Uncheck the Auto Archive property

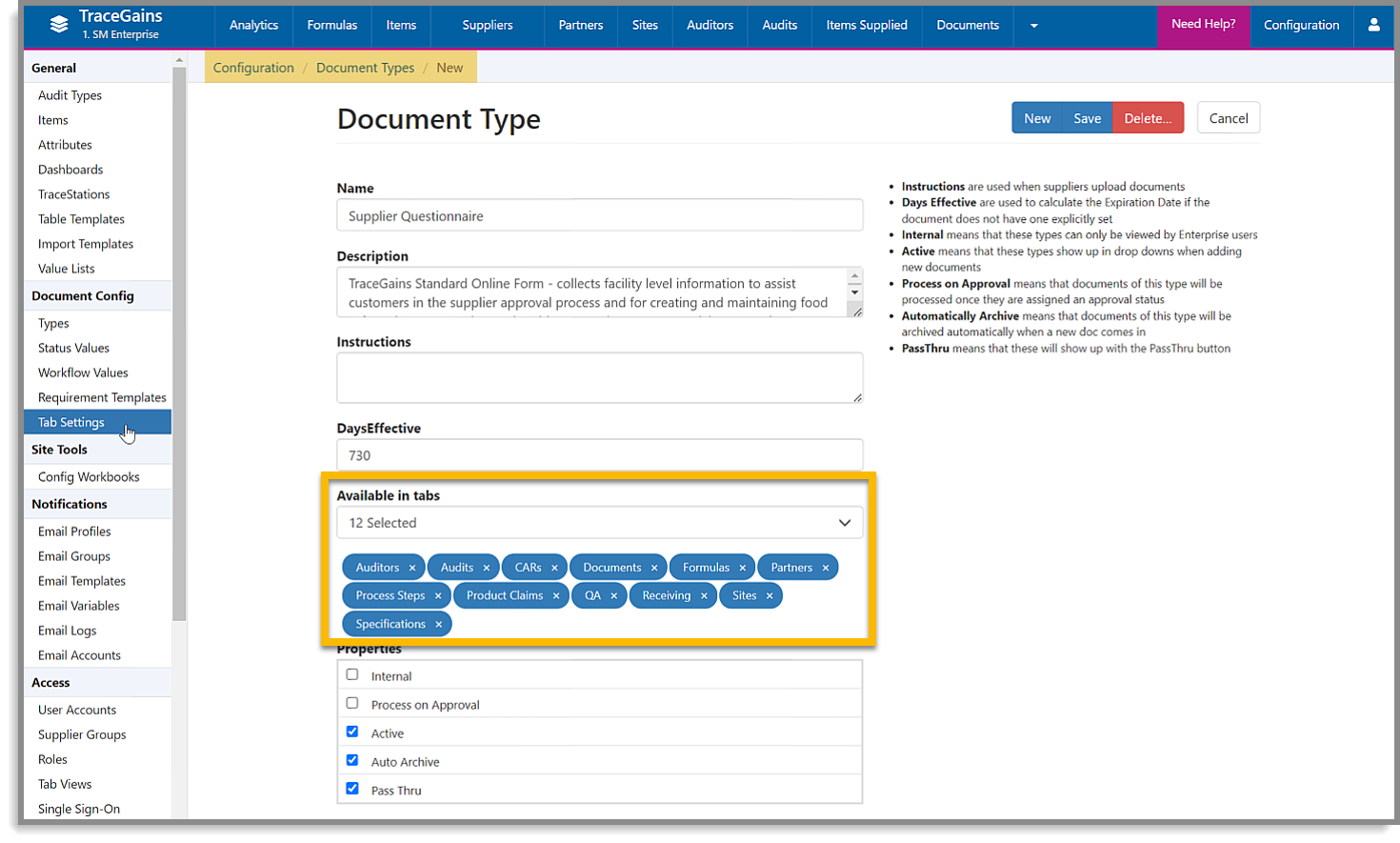tap(352, 760)
